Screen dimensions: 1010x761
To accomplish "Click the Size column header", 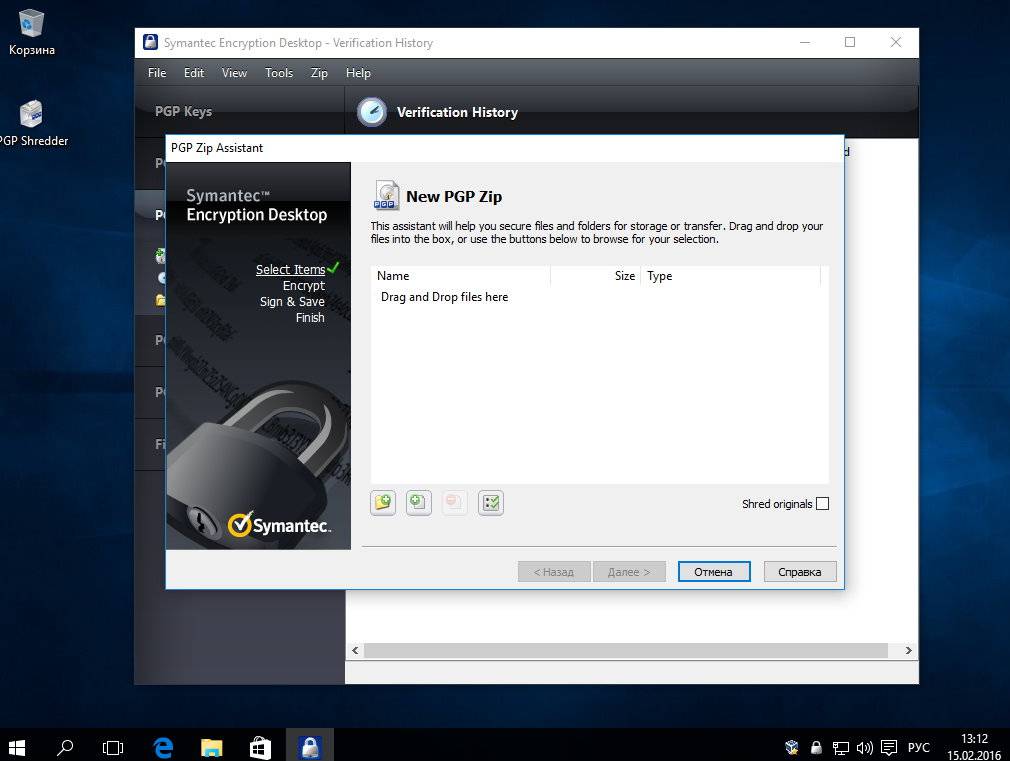I will [596, 276].
